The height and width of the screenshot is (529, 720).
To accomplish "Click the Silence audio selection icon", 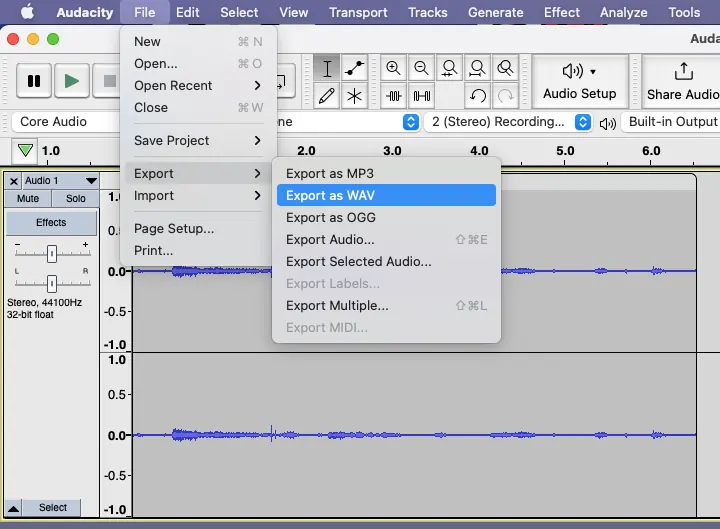I will [421, 96].
